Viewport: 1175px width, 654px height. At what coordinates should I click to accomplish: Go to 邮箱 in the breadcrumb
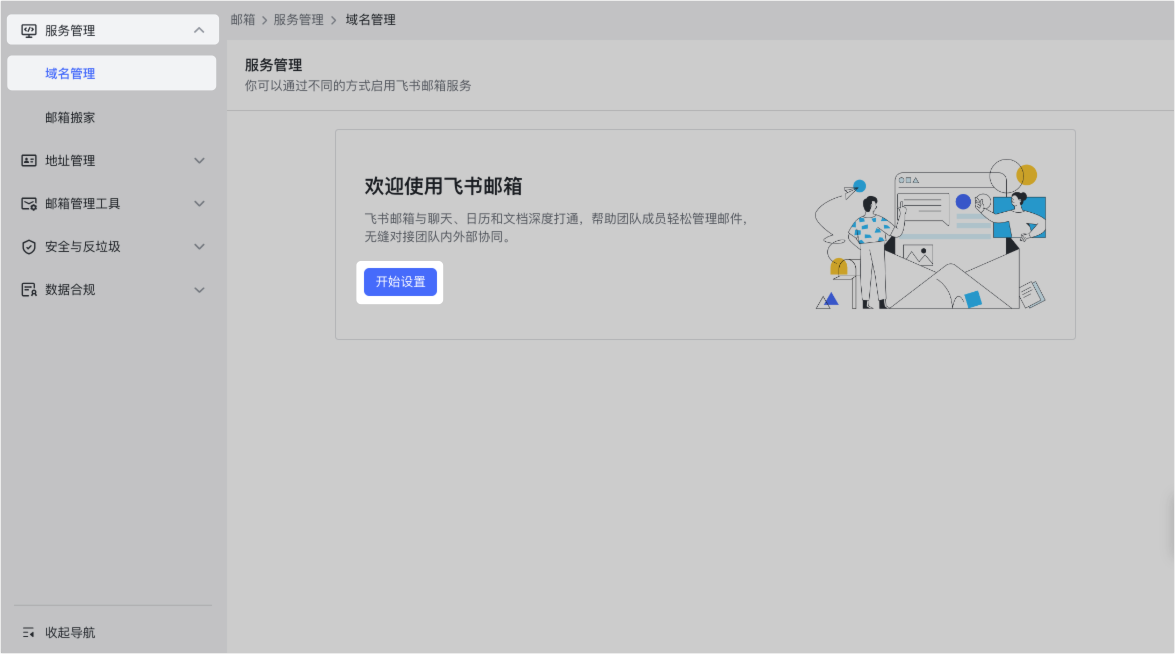point(243,19)
